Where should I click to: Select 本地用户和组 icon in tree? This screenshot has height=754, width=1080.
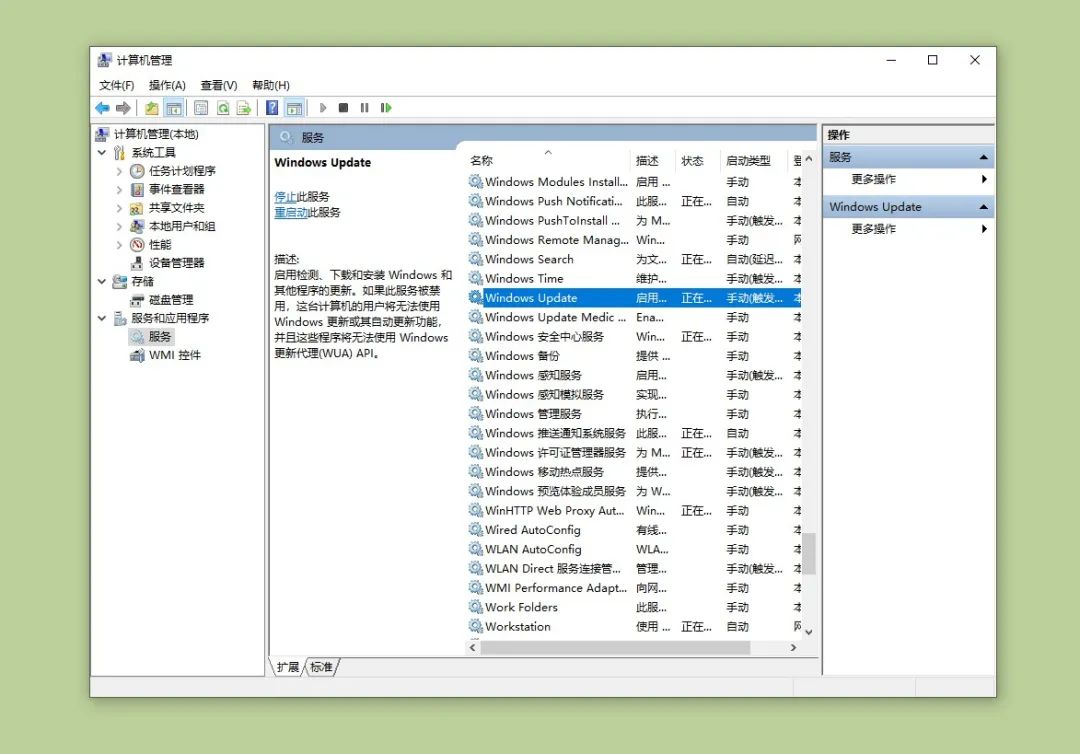(137, 226)
